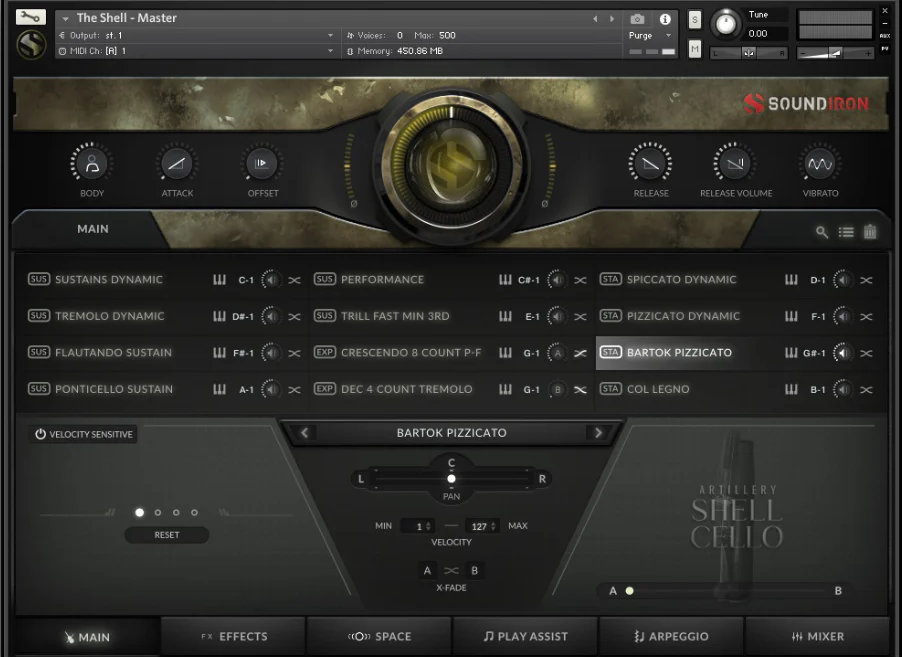
Task: Open the ARPEGGIO page
Action: (x=669, y=636)
